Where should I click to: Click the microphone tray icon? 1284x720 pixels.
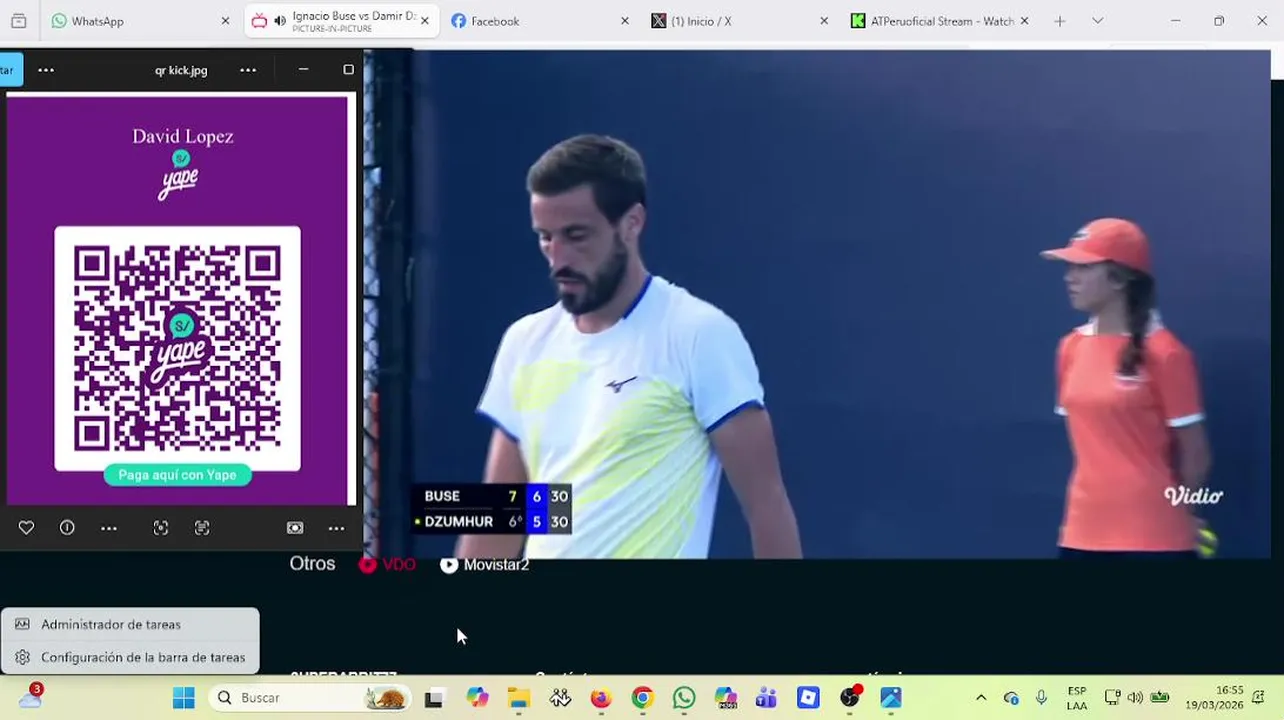tap(1041, 698)
